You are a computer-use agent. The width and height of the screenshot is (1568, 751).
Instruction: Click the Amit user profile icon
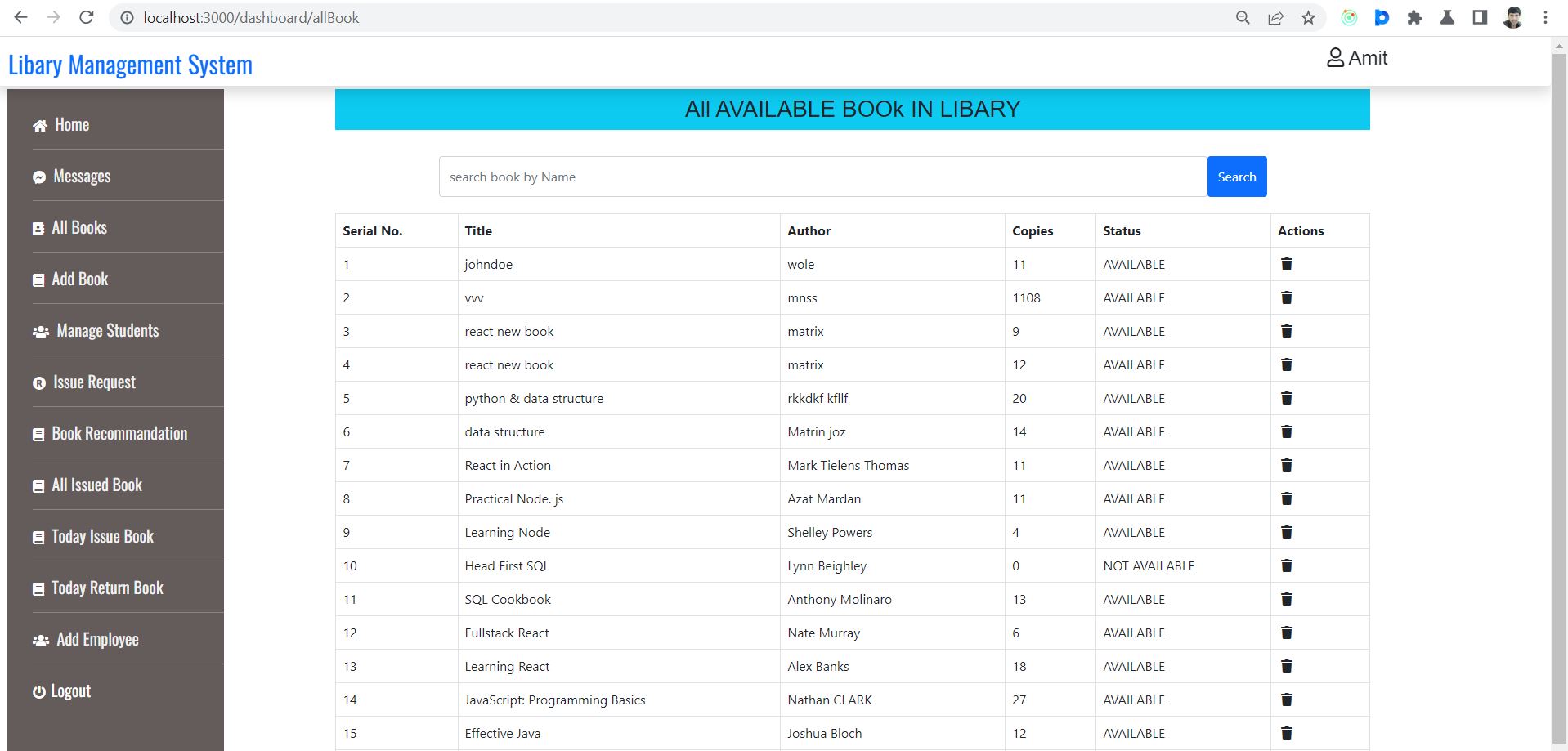(1334, 57)
